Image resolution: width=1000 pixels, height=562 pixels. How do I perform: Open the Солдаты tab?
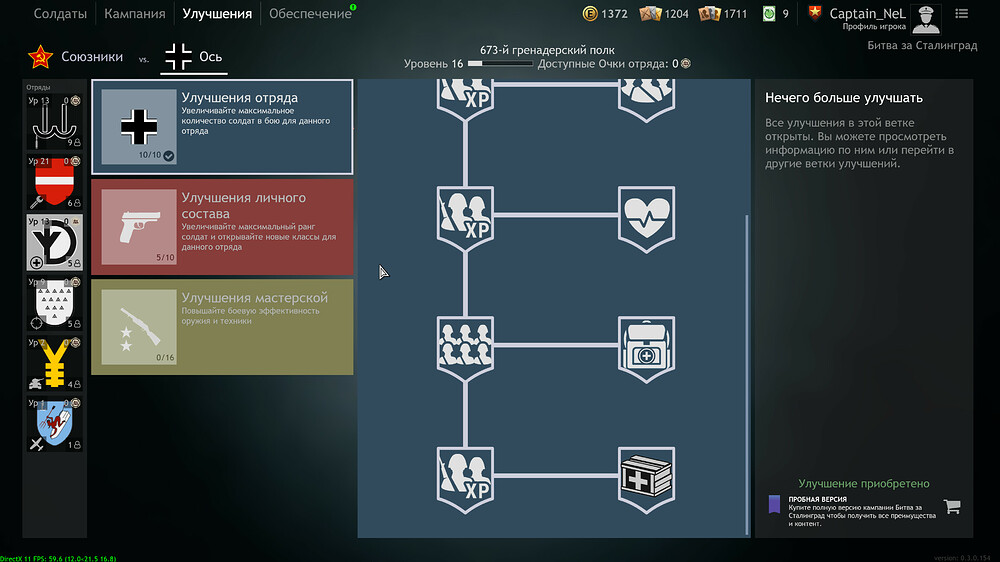coord(60,13)
